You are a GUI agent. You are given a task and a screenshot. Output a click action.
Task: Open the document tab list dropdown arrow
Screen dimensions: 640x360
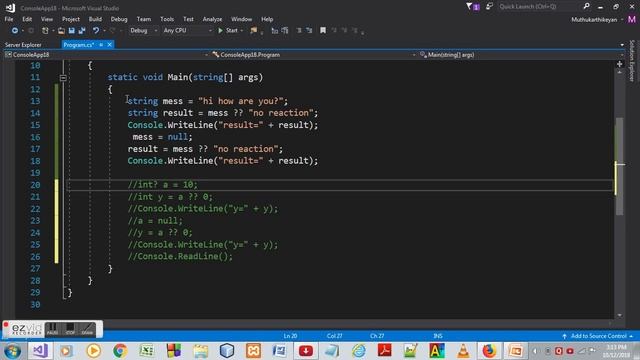coord(622,45)
